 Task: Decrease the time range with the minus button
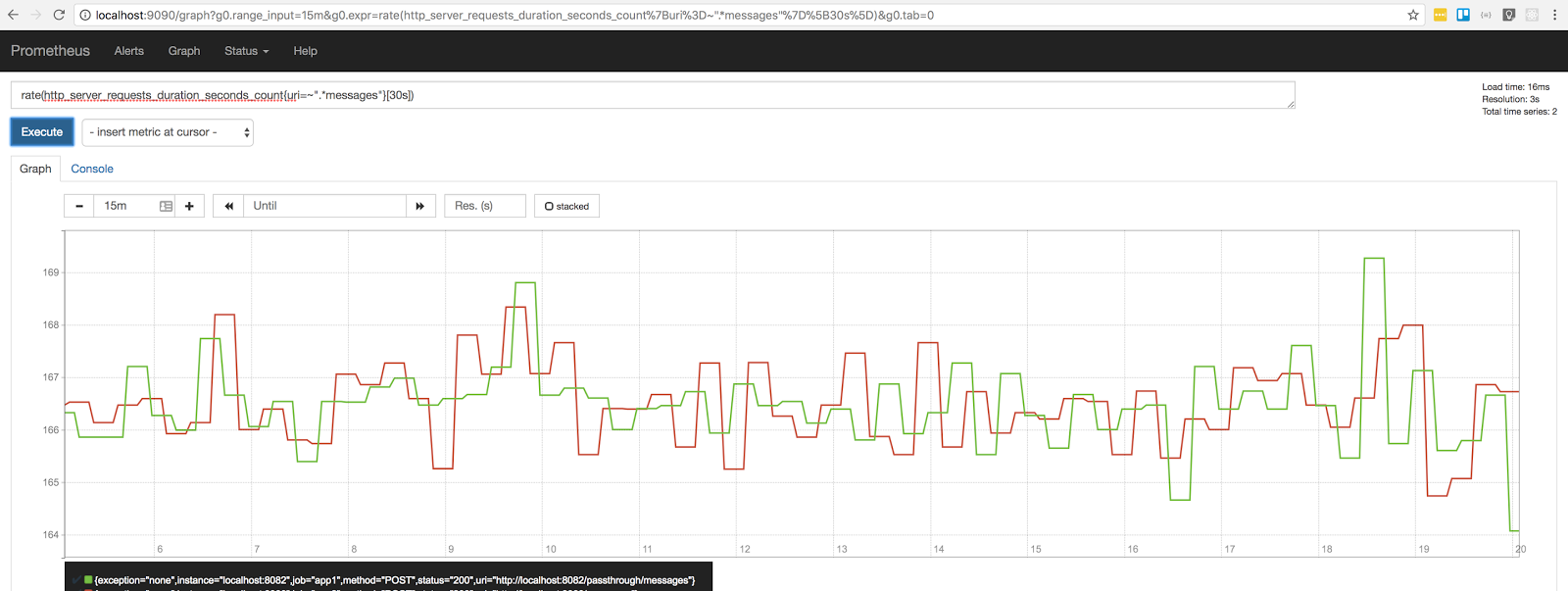tap(79, 206)
